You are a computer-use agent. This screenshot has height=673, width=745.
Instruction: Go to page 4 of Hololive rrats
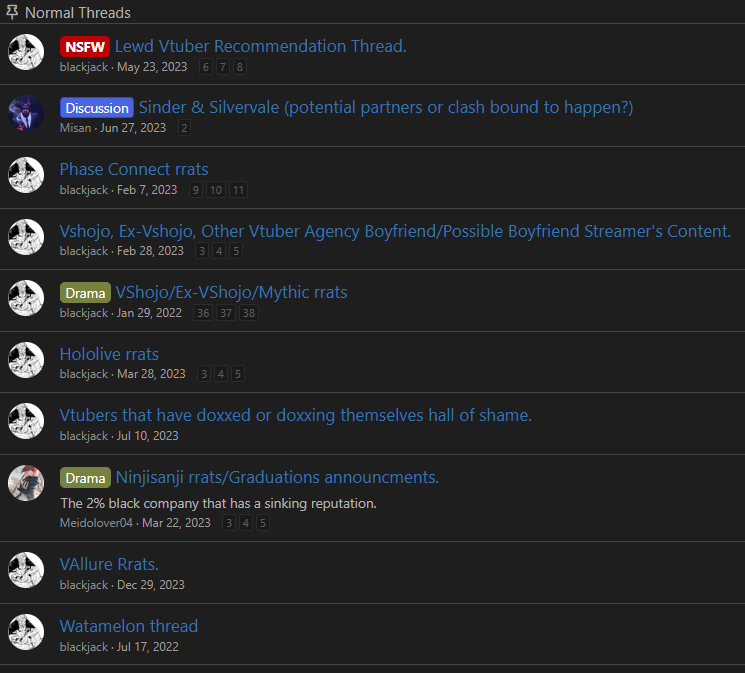221,374
